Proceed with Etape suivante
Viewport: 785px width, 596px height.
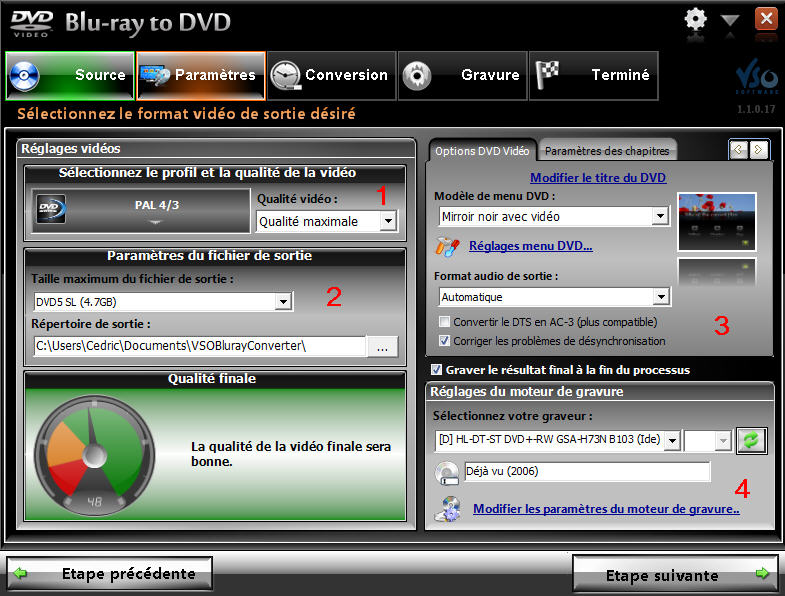pyautogui.click(x=674, y=573)
